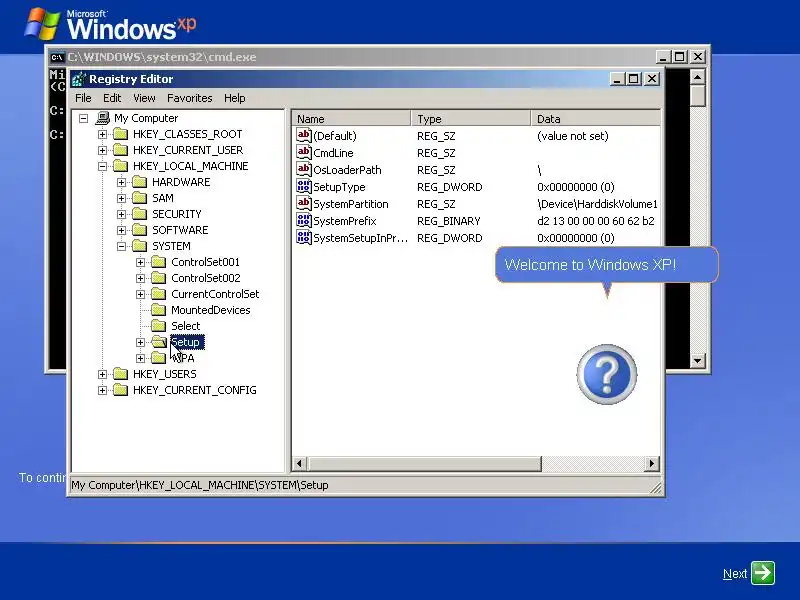Click the HKEY_LOCAL_MACHINE folder icon
The width and height of the screenshot is (800, 600).
pyautogui.click(x=120, y=166)
